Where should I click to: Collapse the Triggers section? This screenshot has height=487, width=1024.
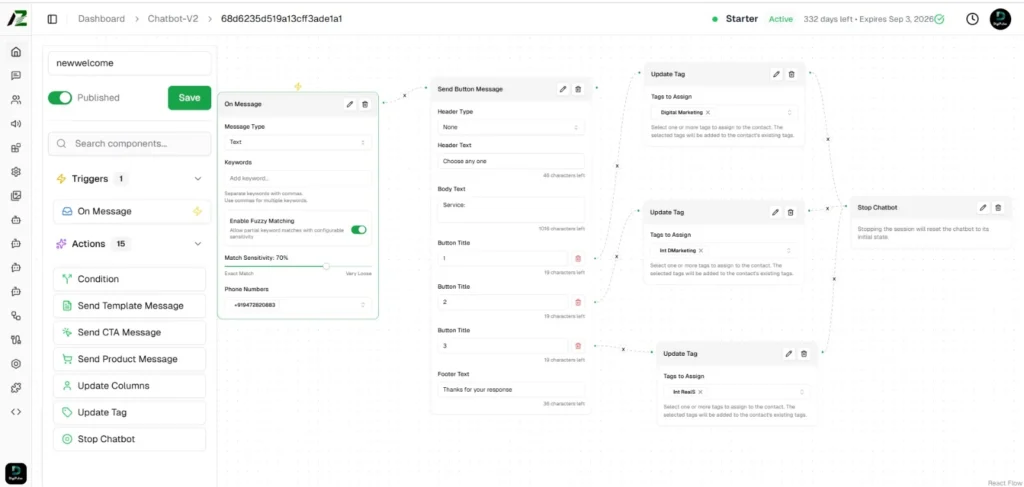pos(197,179)
